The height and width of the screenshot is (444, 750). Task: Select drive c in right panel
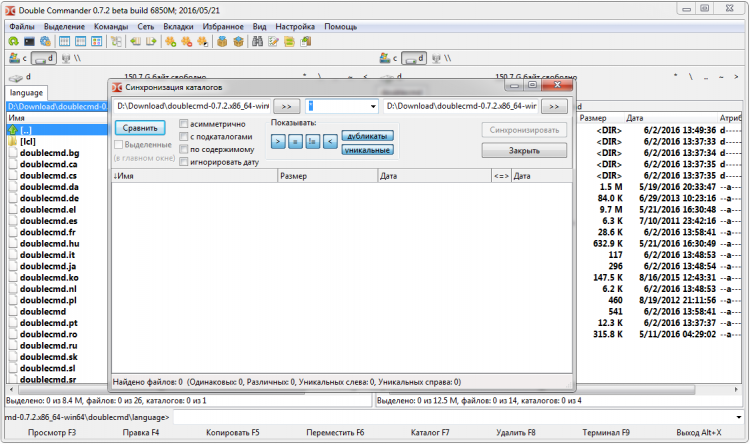tap(388, 58)
